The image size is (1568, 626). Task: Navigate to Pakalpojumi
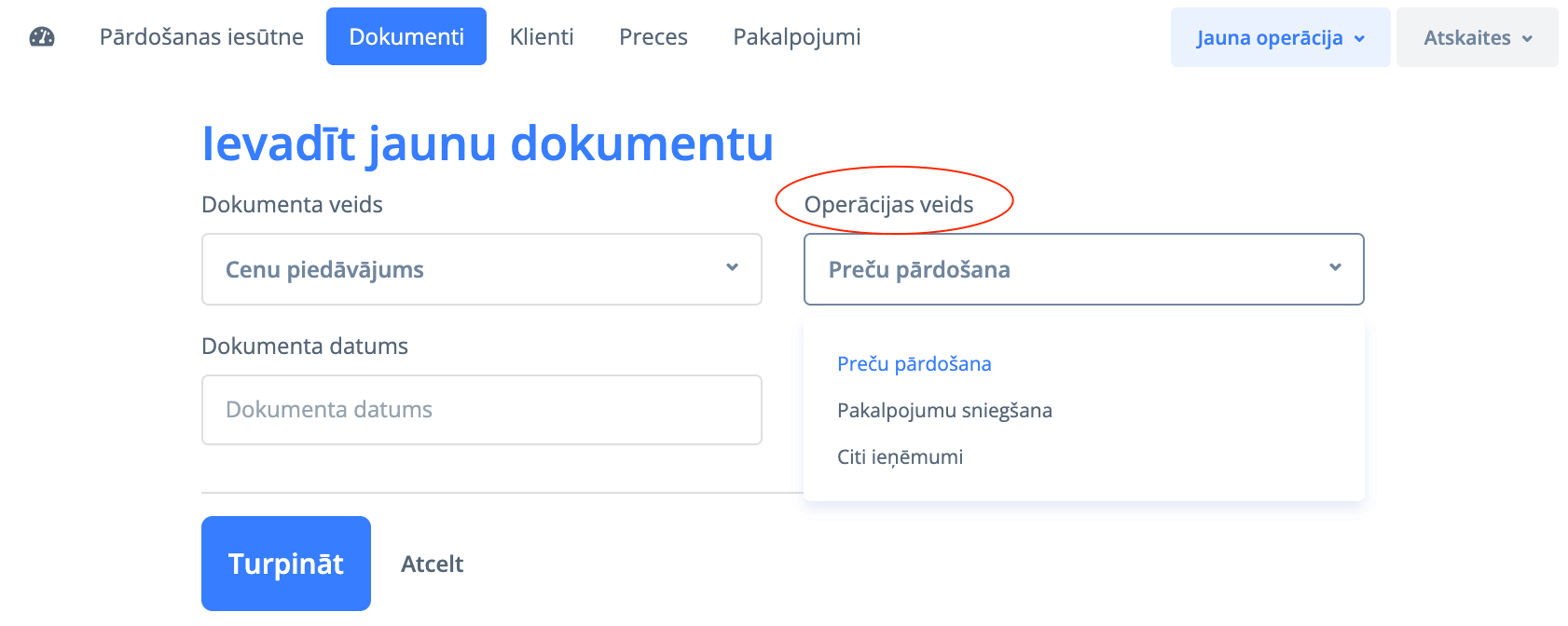(797, 37)
